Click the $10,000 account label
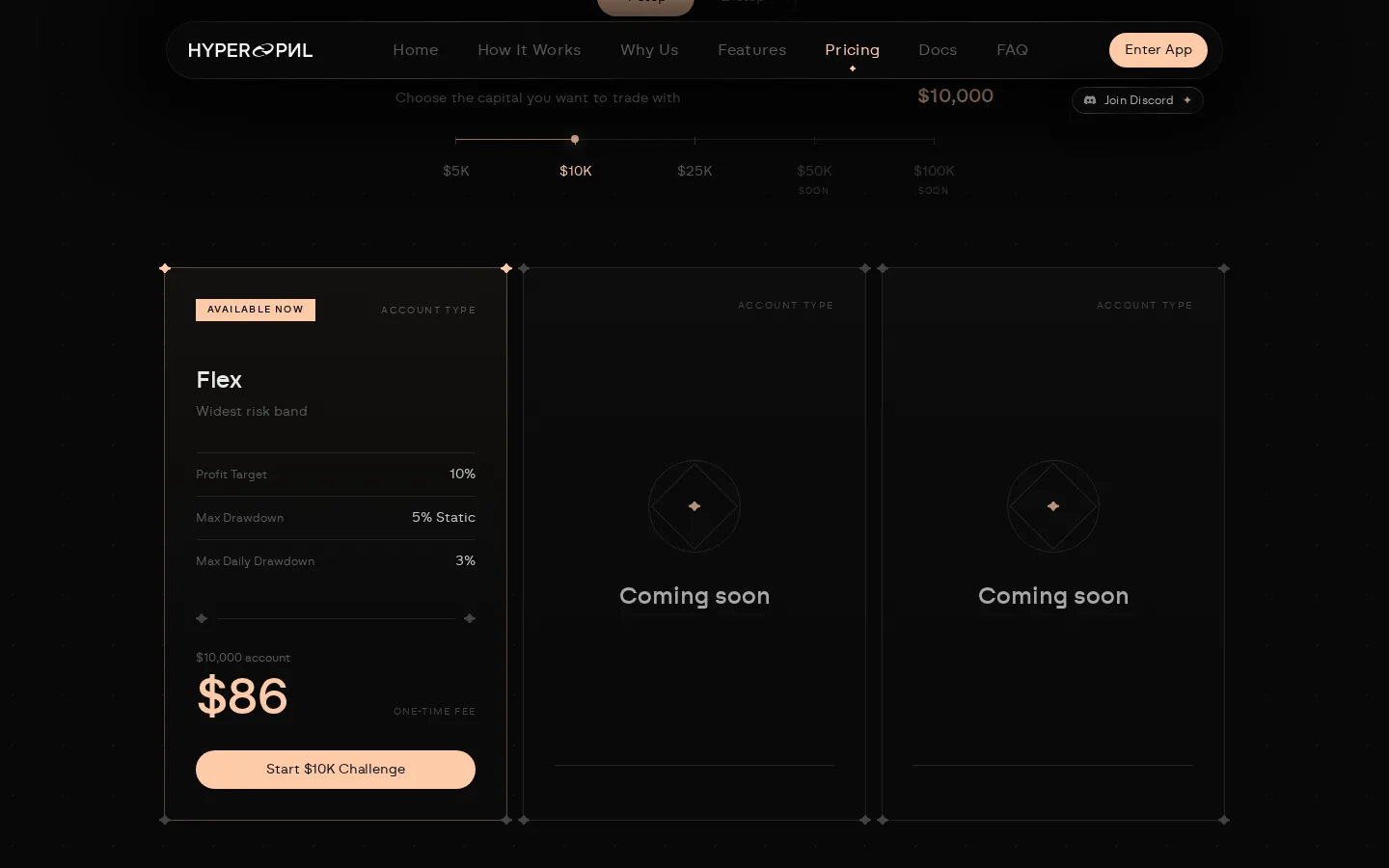 [243, 658]
